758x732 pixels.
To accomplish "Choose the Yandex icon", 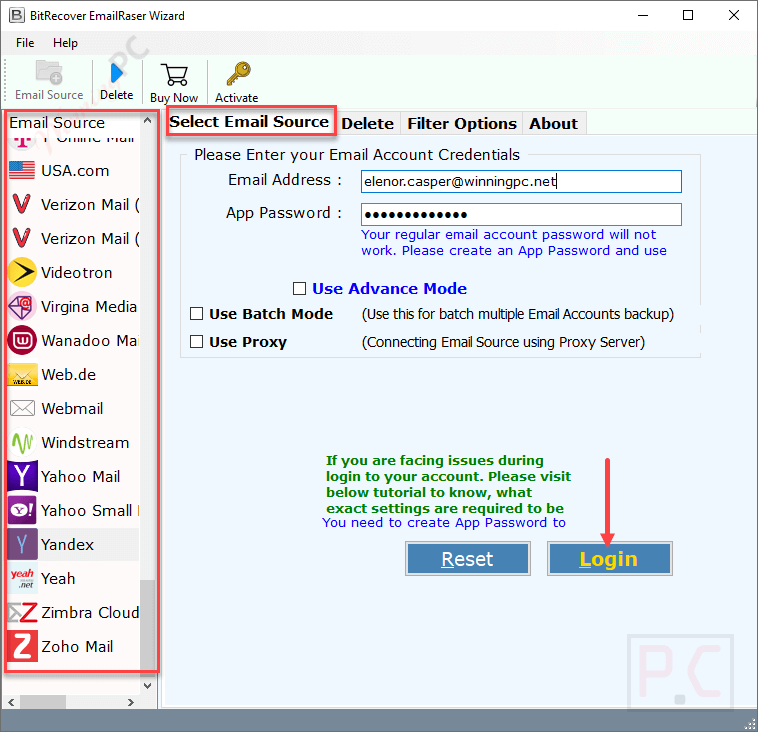I will (x=22, y=544).
